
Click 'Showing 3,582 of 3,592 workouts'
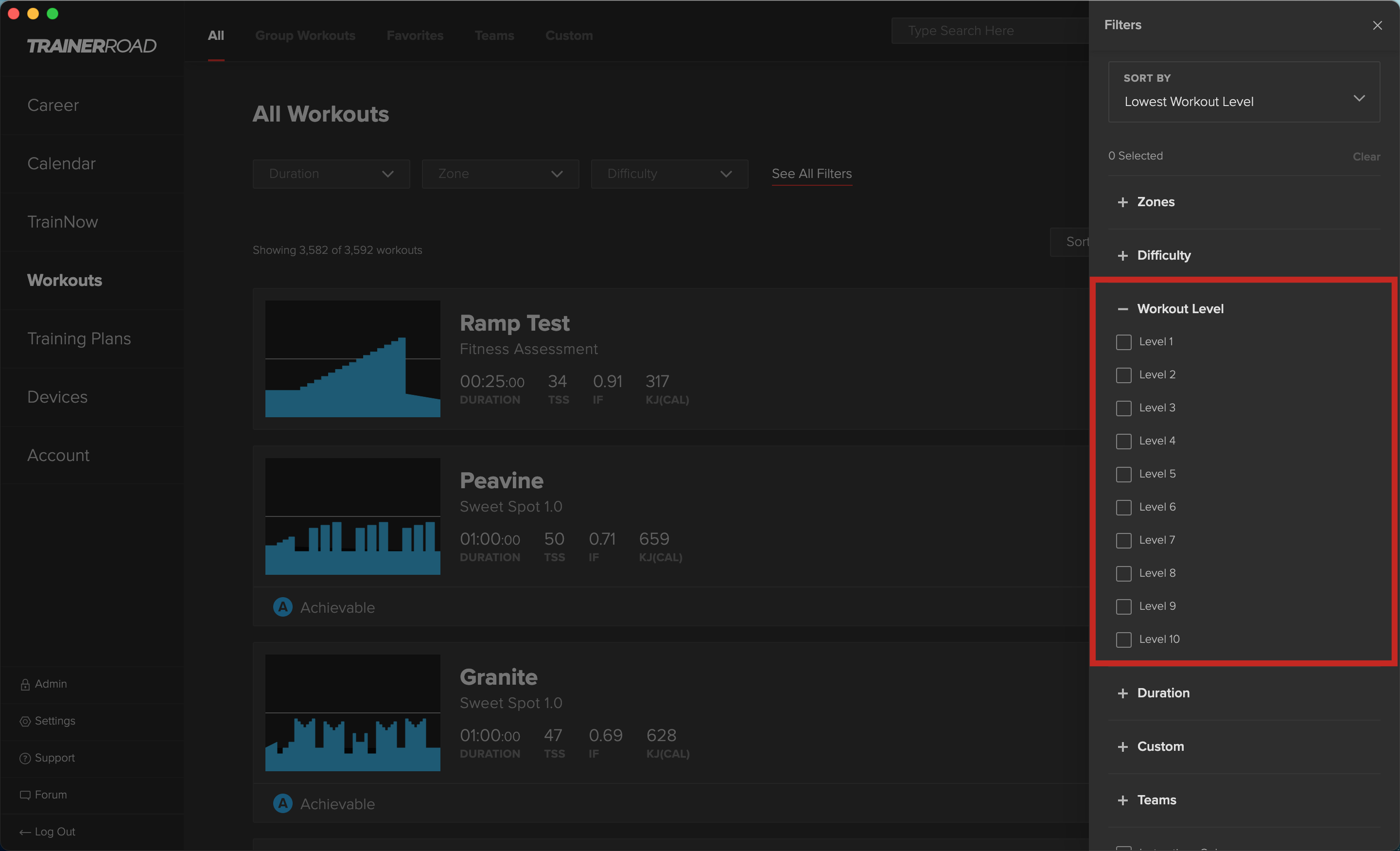point(337,250)
